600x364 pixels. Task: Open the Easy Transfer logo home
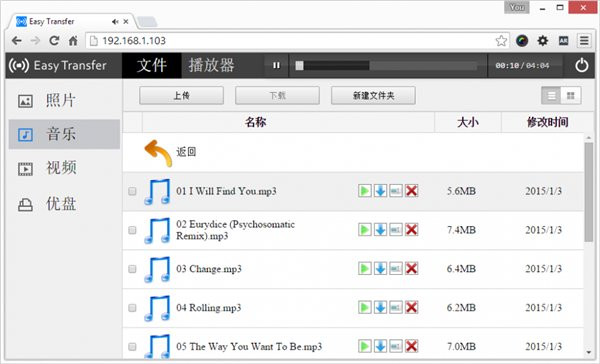[57, 65]
